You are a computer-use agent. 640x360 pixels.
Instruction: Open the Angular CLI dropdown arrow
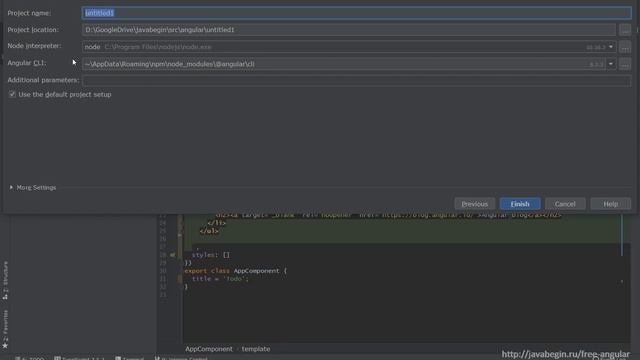tap(611, 64)
